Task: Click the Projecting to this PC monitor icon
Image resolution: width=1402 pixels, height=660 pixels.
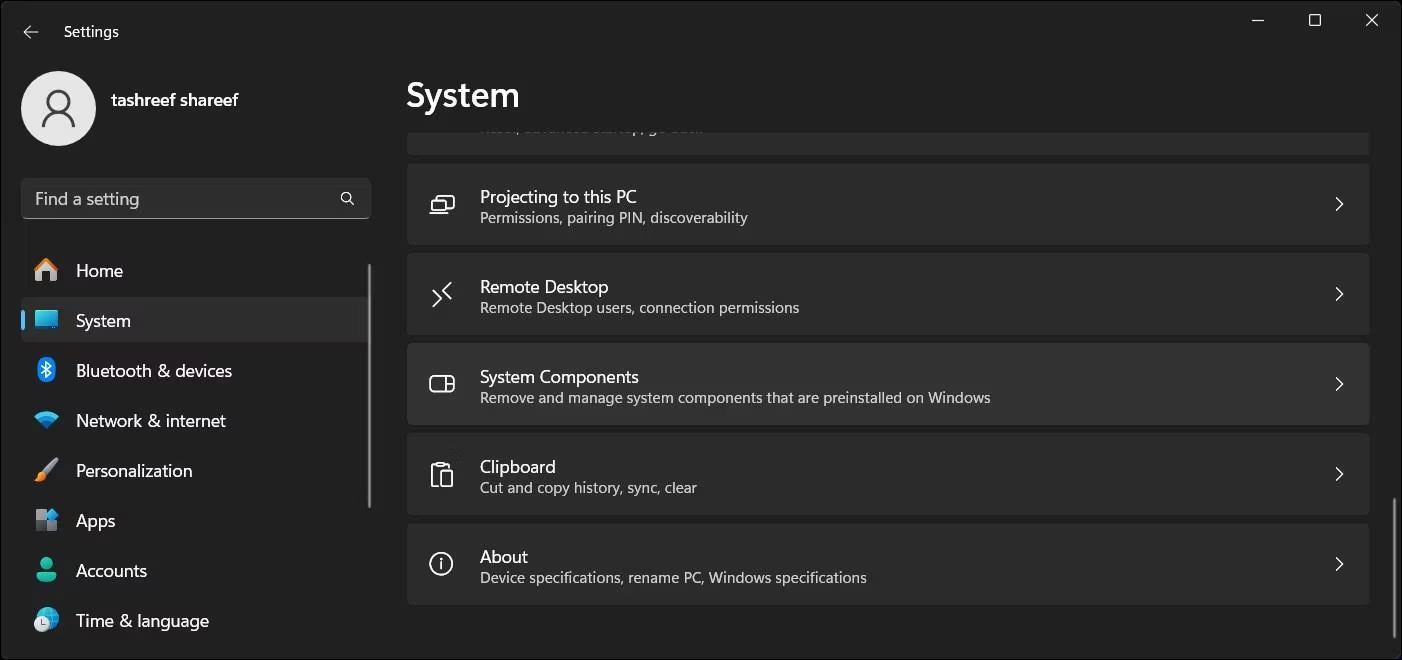Action: click(441, 204)
